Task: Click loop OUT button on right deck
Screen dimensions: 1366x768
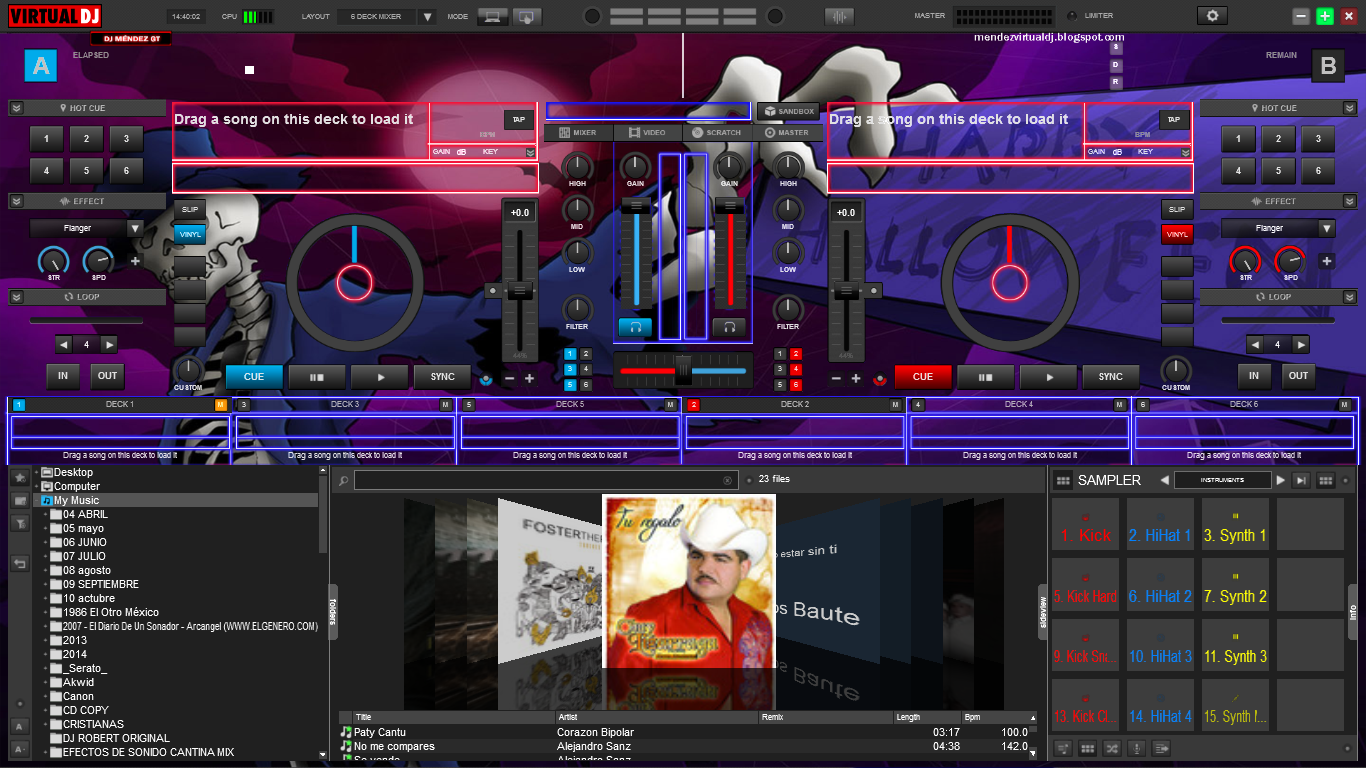Action: [x=1297, y=376]
